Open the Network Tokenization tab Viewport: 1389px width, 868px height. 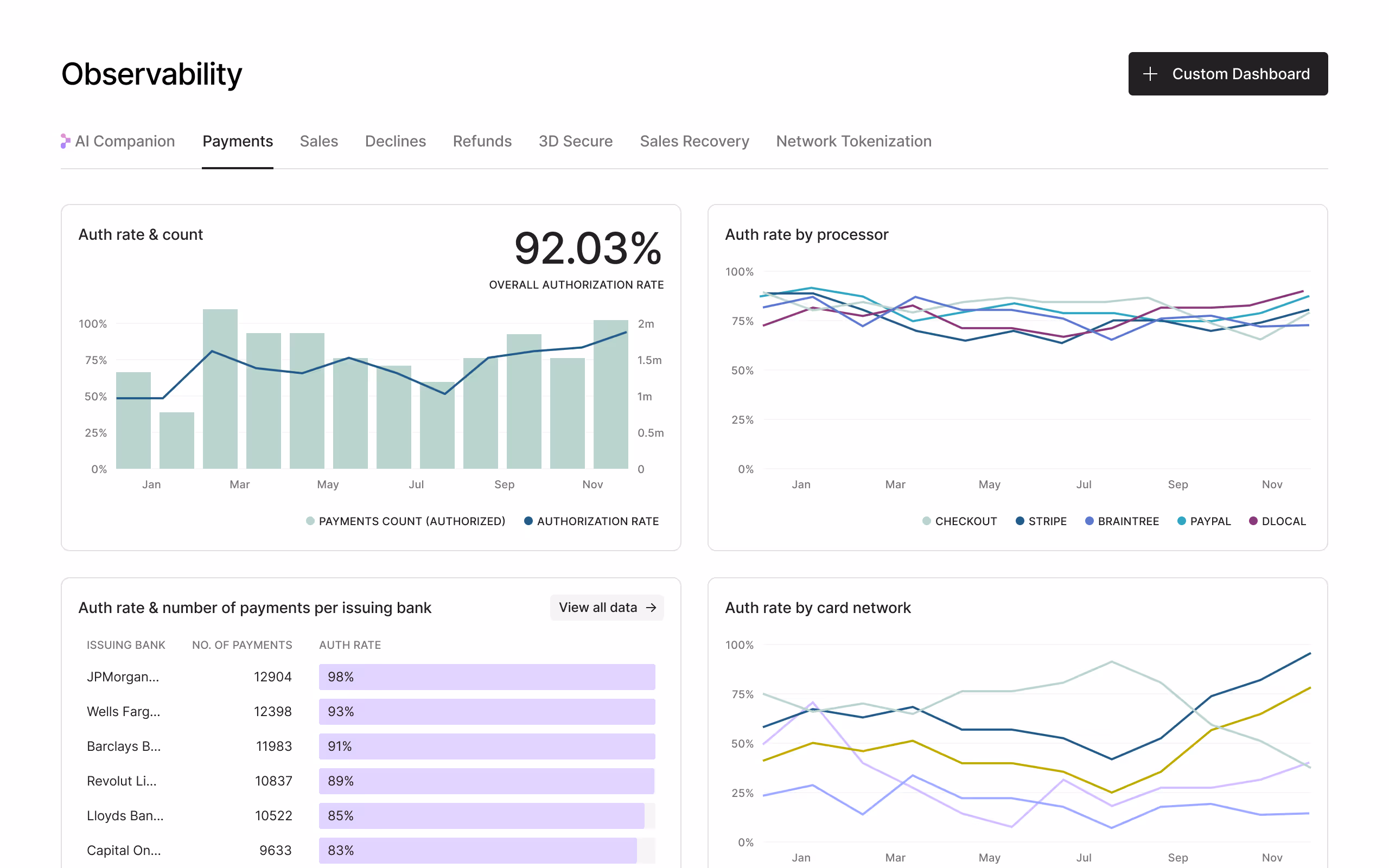pyautogui.click(x=853, y=141)
